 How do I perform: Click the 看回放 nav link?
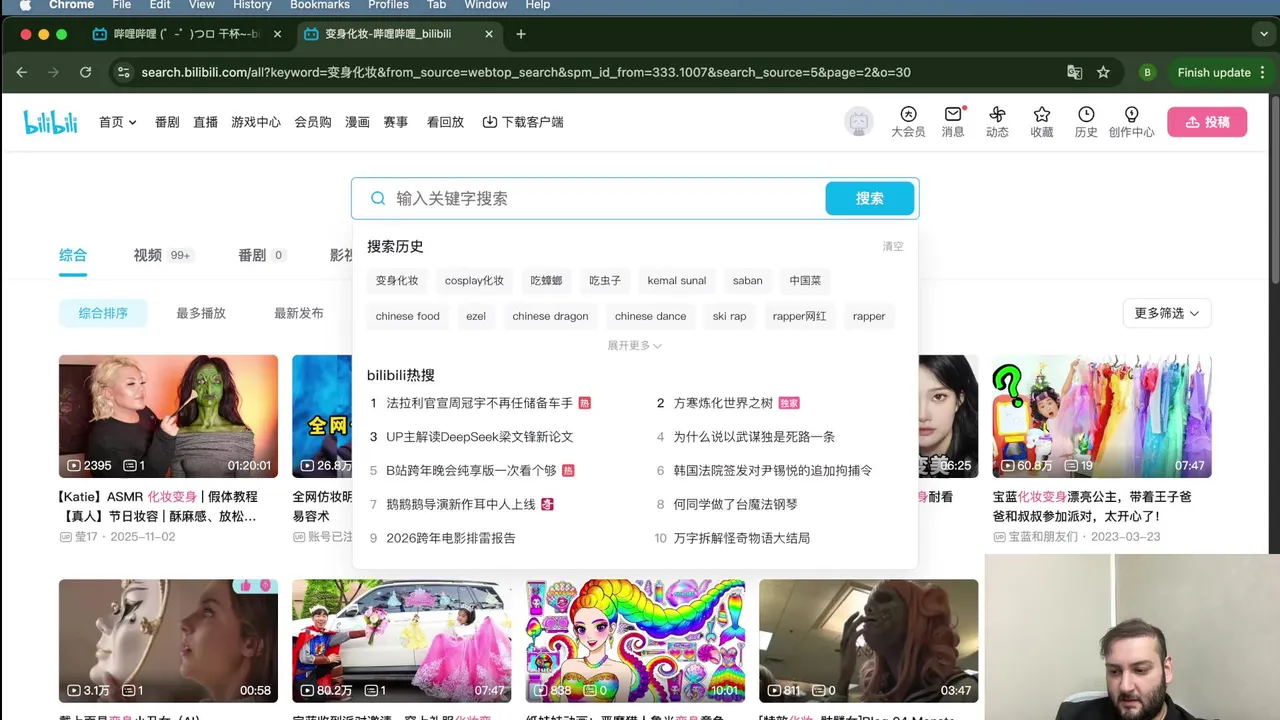click(445, 122)
